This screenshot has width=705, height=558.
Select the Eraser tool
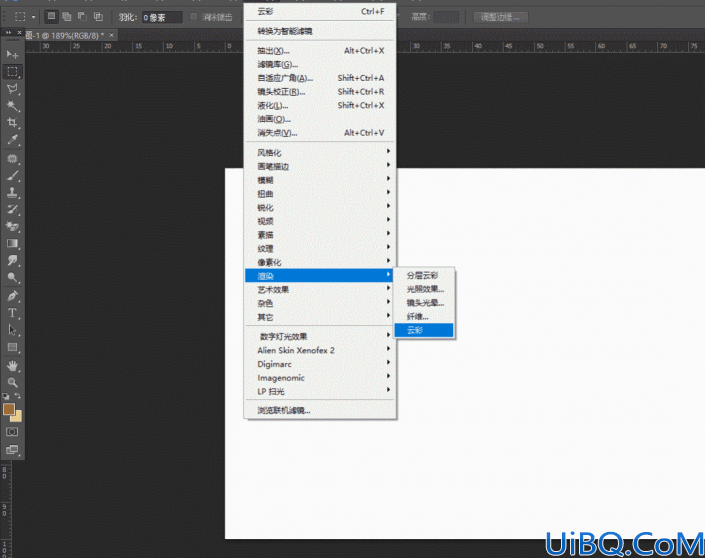point(12,226)
